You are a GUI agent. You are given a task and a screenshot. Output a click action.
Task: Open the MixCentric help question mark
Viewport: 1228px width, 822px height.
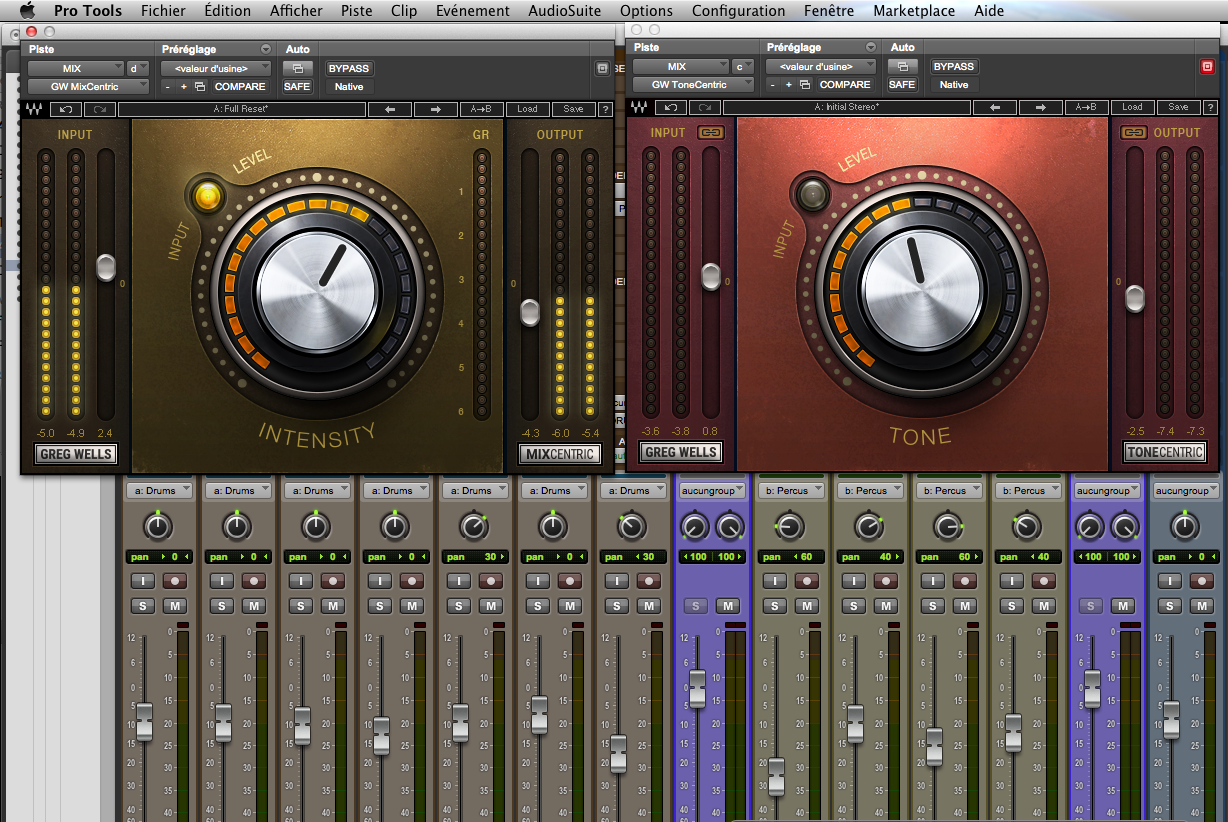(604, 109)
